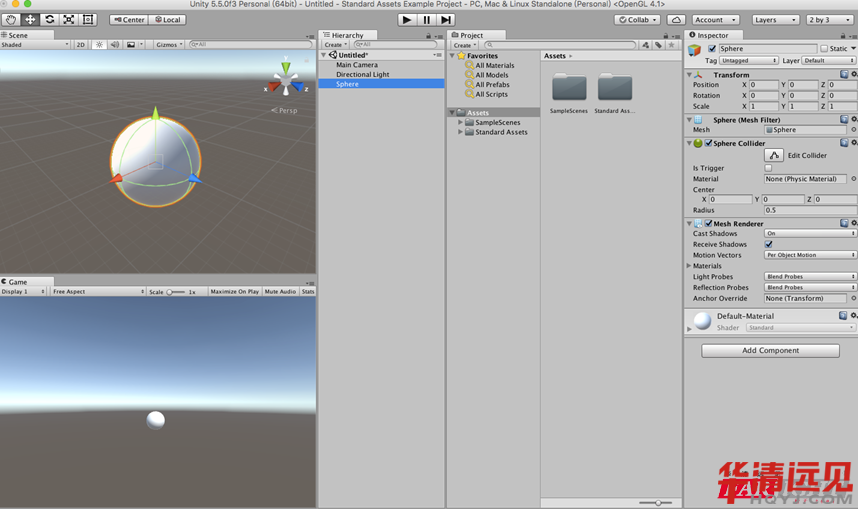Viewport: 858px width, 509px height.
Task: Select the Rotate tool
Action: (x=49, y=19)
